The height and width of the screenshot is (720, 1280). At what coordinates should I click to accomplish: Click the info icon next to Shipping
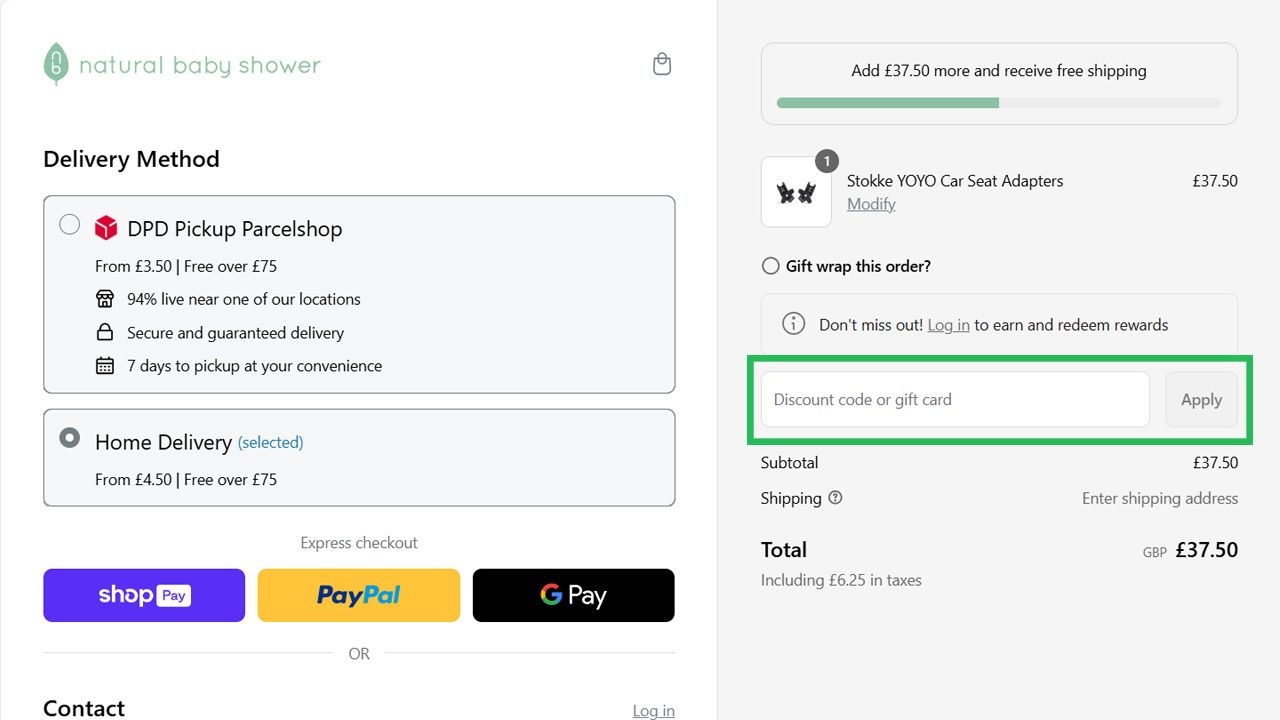point(836,497)
